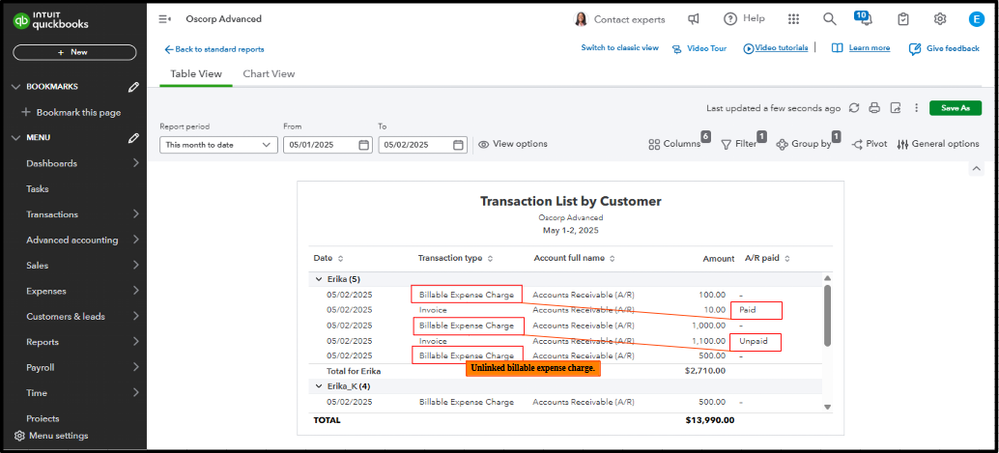Image resolution: width=999 pixels, height=453 pixels.
Task: Open the tasks clipboard icon
Action: point(903,19)
